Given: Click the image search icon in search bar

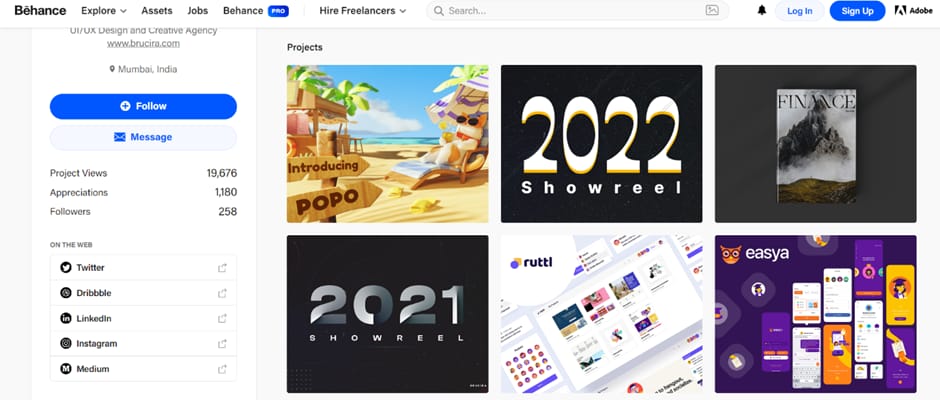Looking at the screenshot, I should tap(712, 10).
